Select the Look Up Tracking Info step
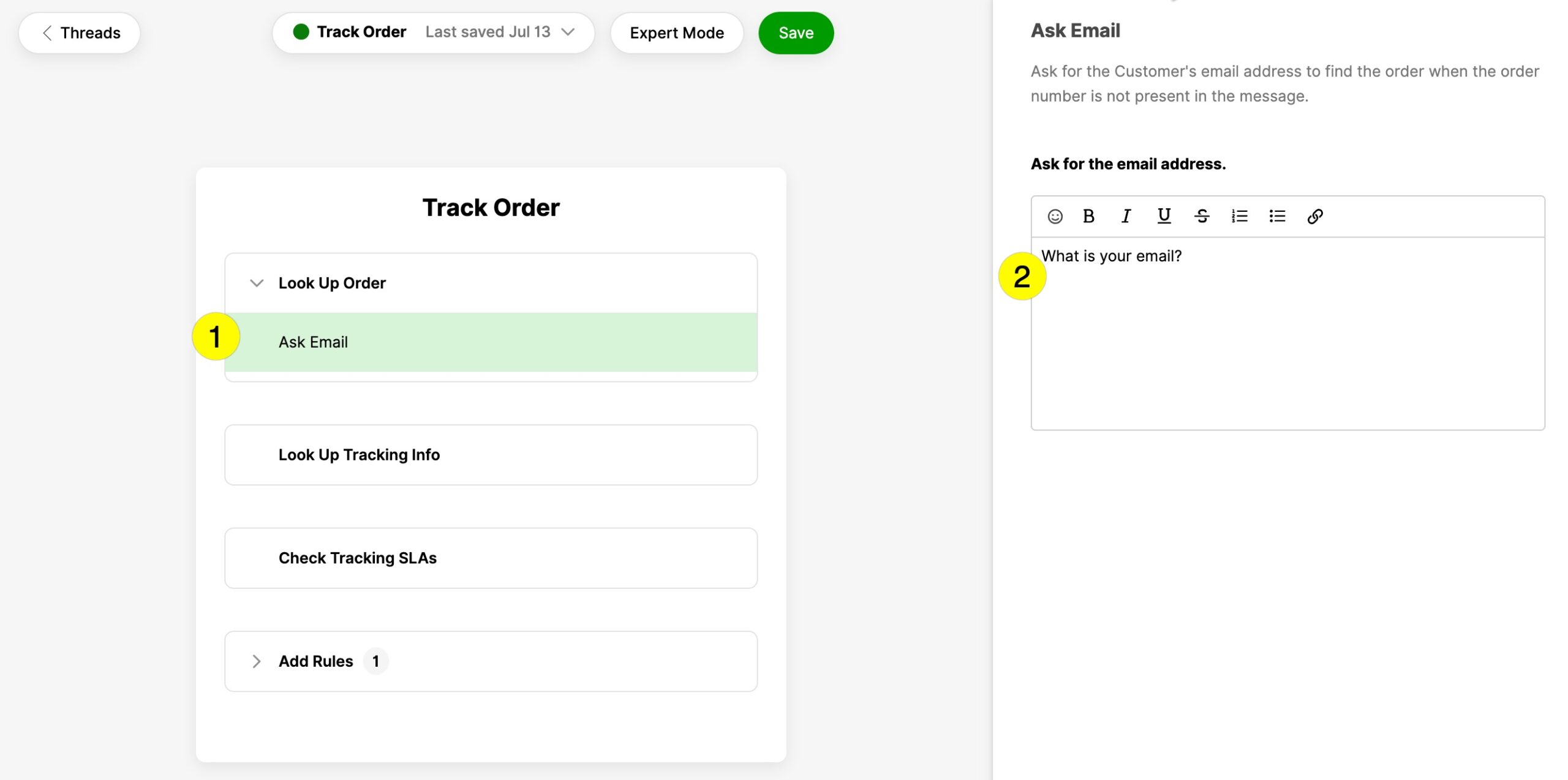 pos(490,454)
